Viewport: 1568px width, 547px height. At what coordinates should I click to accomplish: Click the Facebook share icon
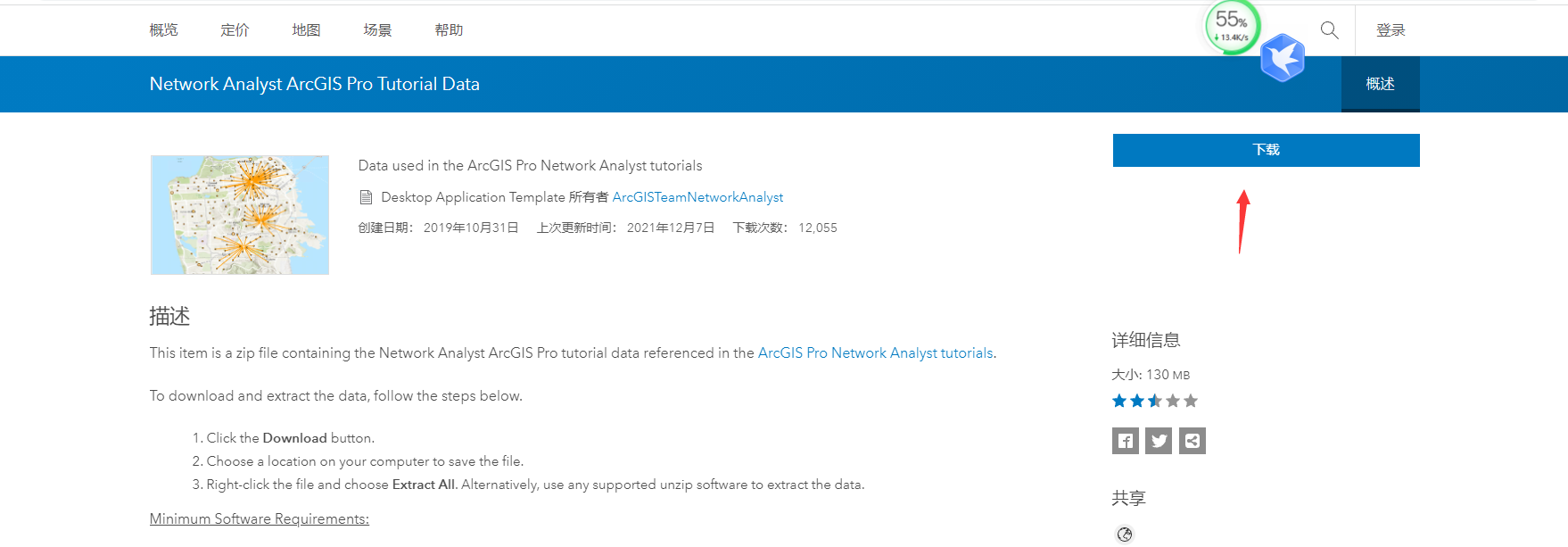1125,440
